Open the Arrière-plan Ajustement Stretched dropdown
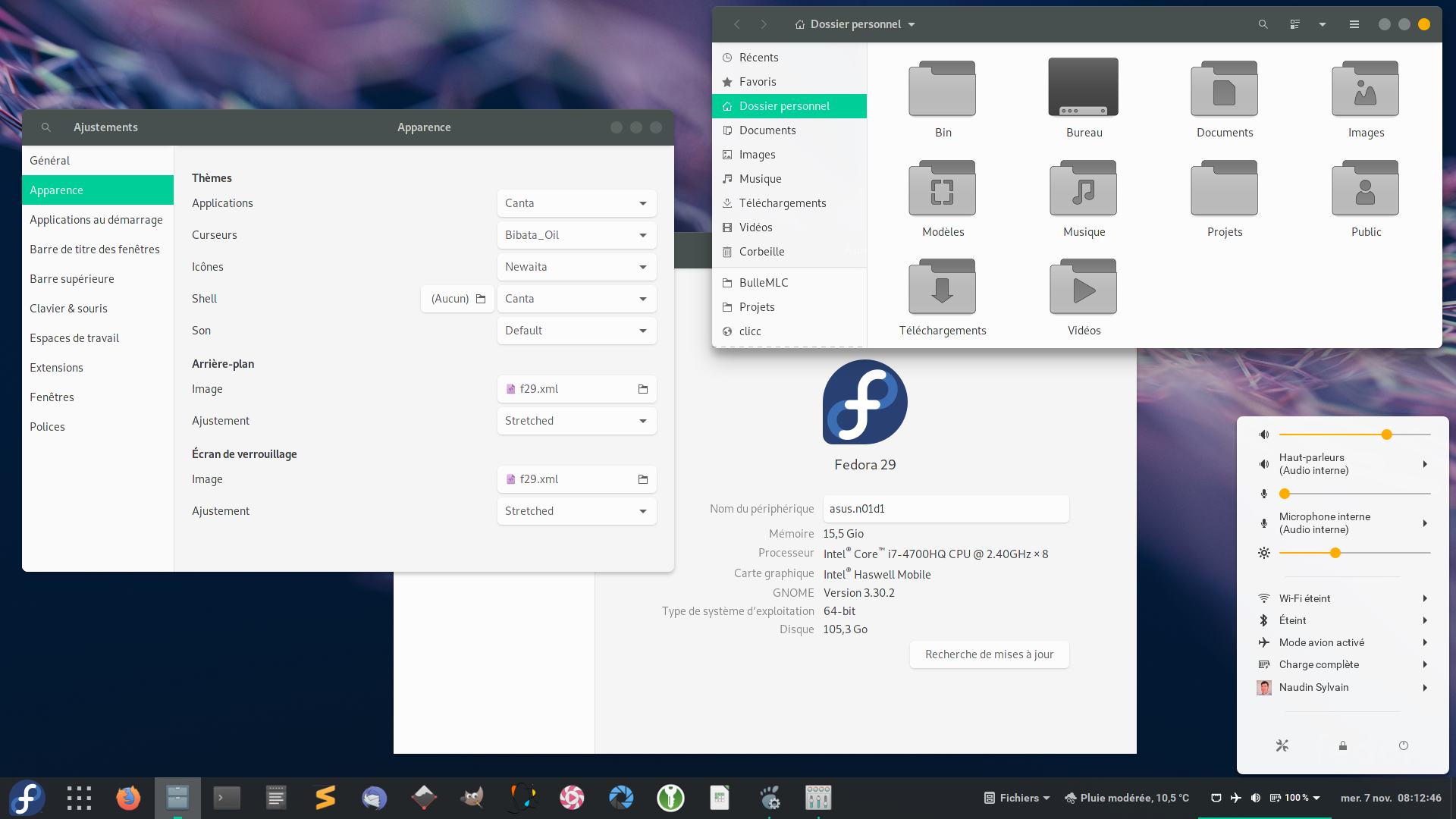This screenshot has height=819, width=1456. (576, 421)
